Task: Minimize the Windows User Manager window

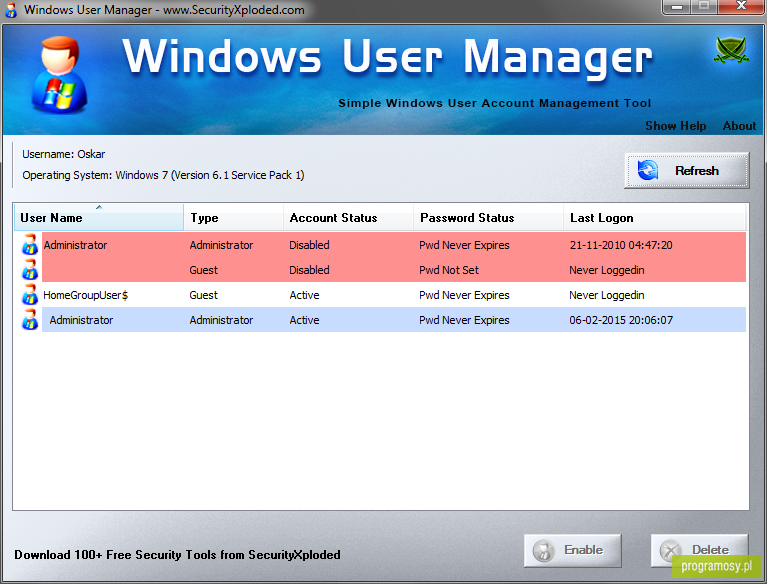Action: (x=677, y=7)
